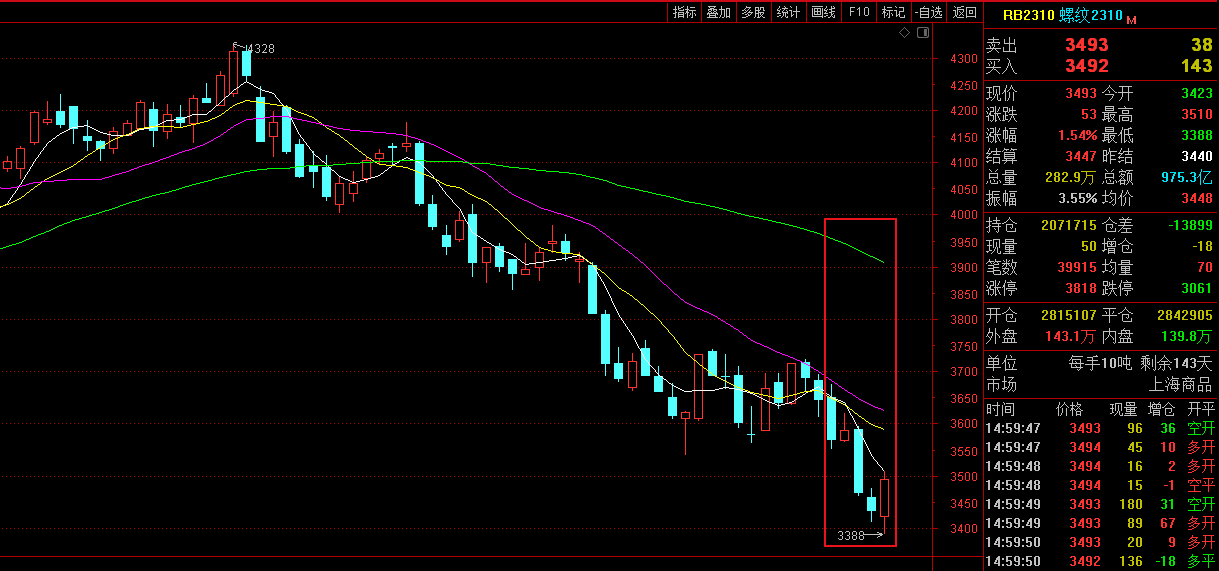
Task: Click the red M marker next to 螺纹2310
Action: click(1131, 19)
